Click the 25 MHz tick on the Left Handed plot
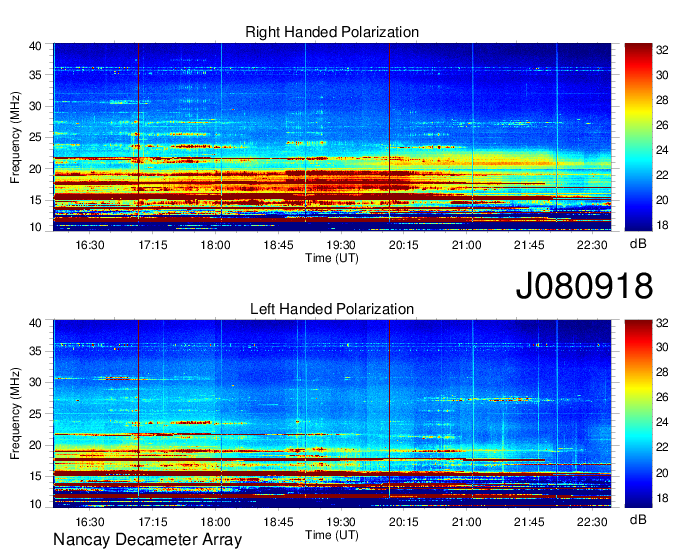 click(x=36, y=414)
